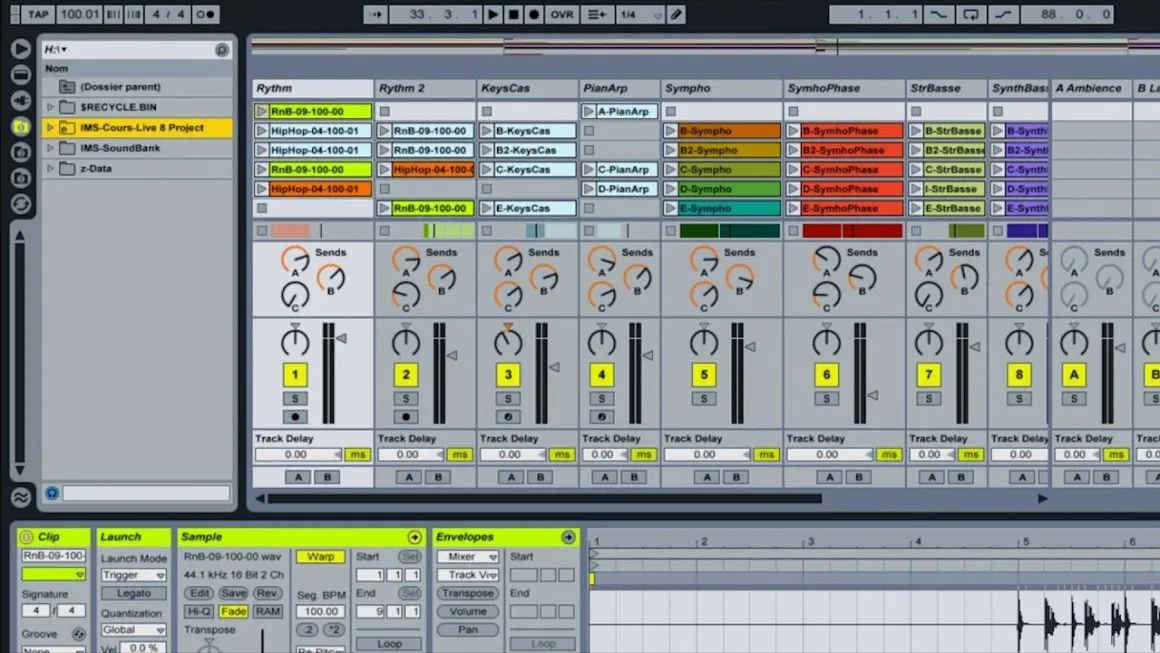1160x653 pixels.
Task: Open the Global quantization dropdown
Action: click(133, 629)
